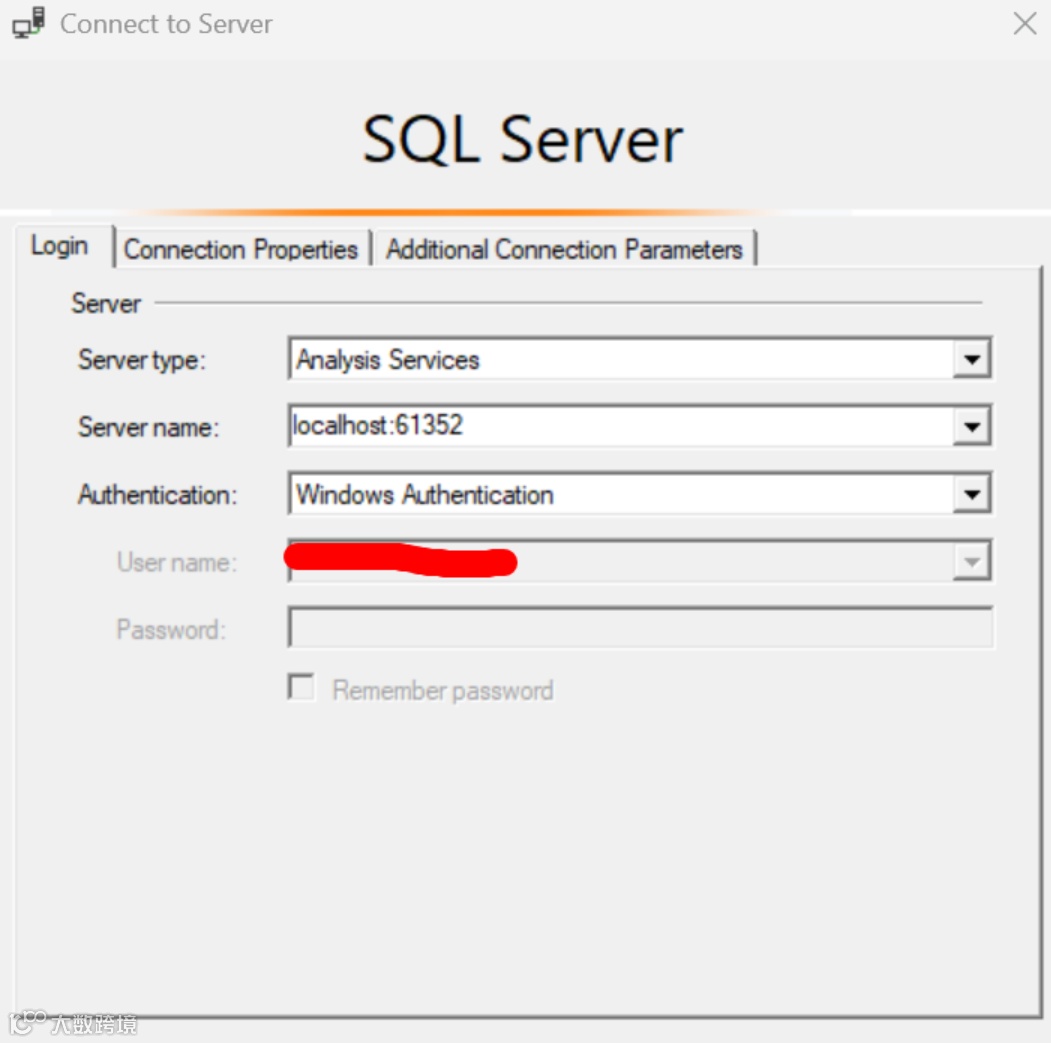Viewport: 1051px width, 1043px height.
Task: Click the 'Server' group heading
Action: [x=106, y=304]
